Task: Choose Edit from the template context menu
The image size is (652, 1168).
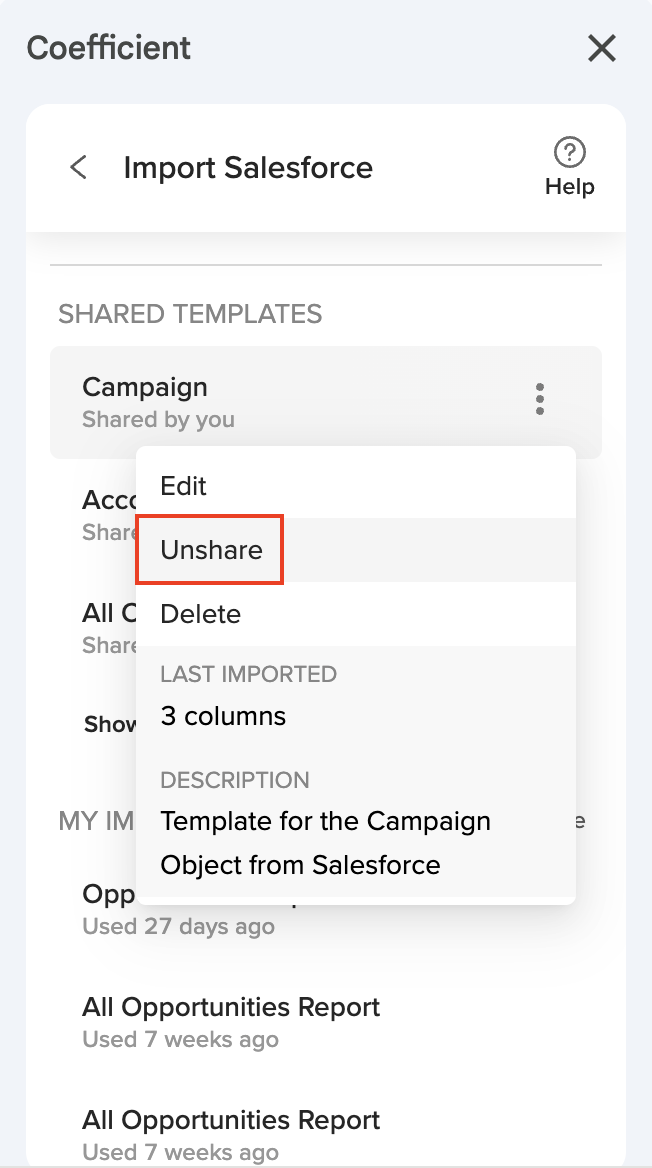Action: click(184, 486)
